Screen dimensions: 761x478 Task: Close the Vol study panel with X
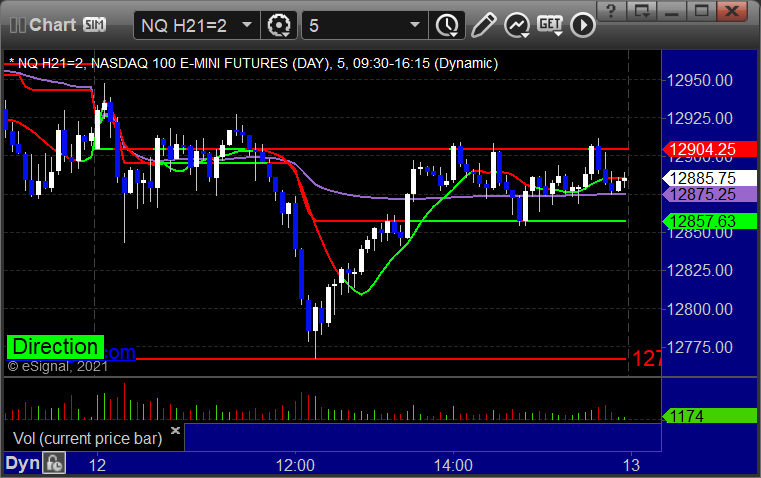(176, 430)
